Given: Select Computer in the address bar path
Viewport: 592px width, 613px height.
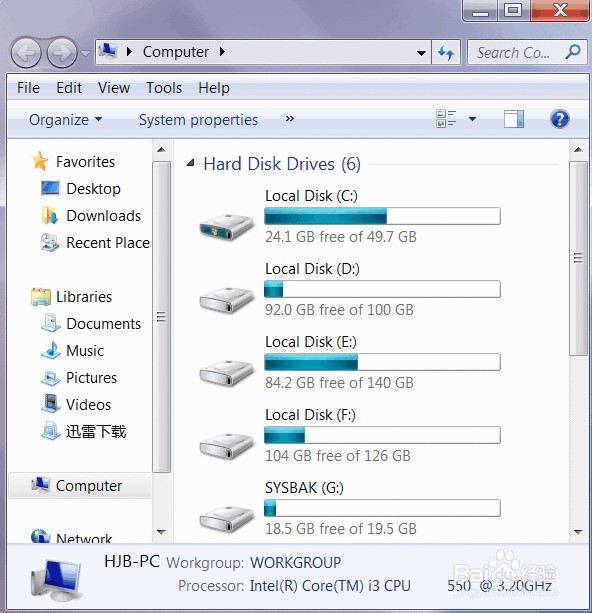Looking at the screenshot, I should (x=176, y=52).
